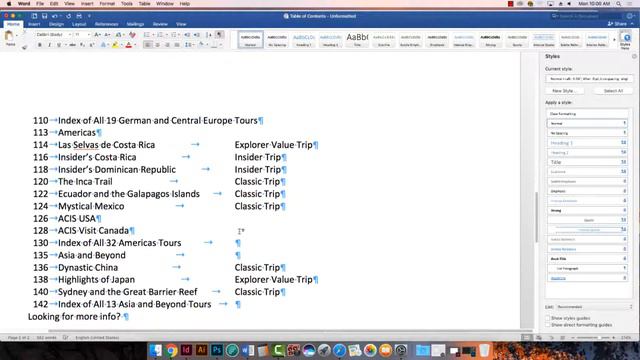Click the Text Effects icon
This screenshot has width=640, height=360.
pyautogui.click(x=103, y=45)
